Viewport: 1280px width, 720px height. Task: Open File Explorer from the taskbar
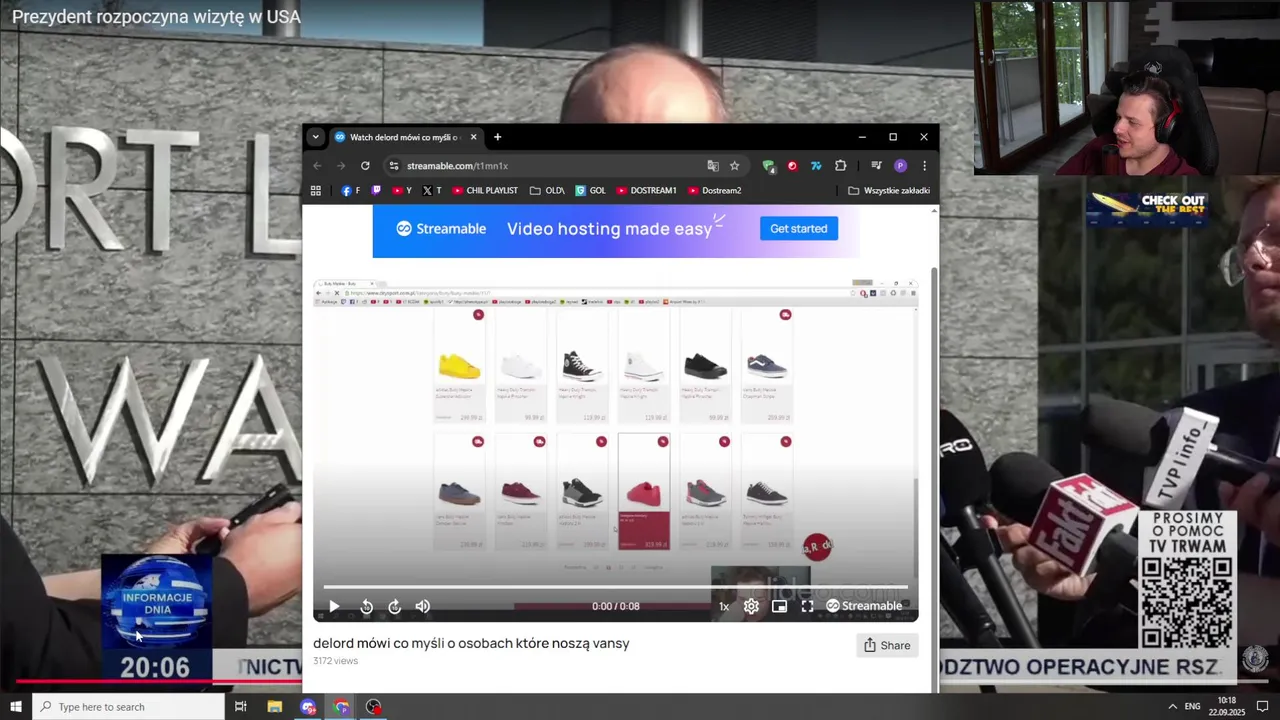[x=275, y=707]
